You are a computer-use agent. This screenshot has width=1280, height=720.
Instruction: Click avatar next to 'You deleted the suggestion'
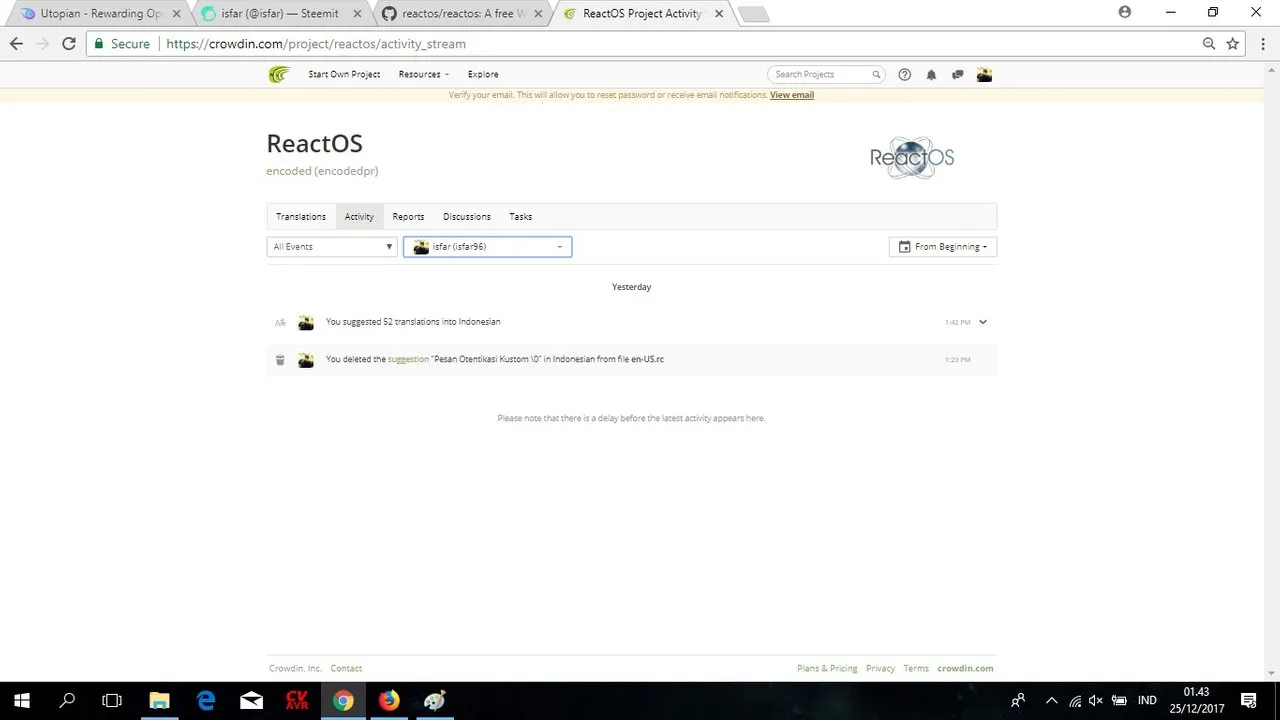pyautogui.click(x=306, y=359)
